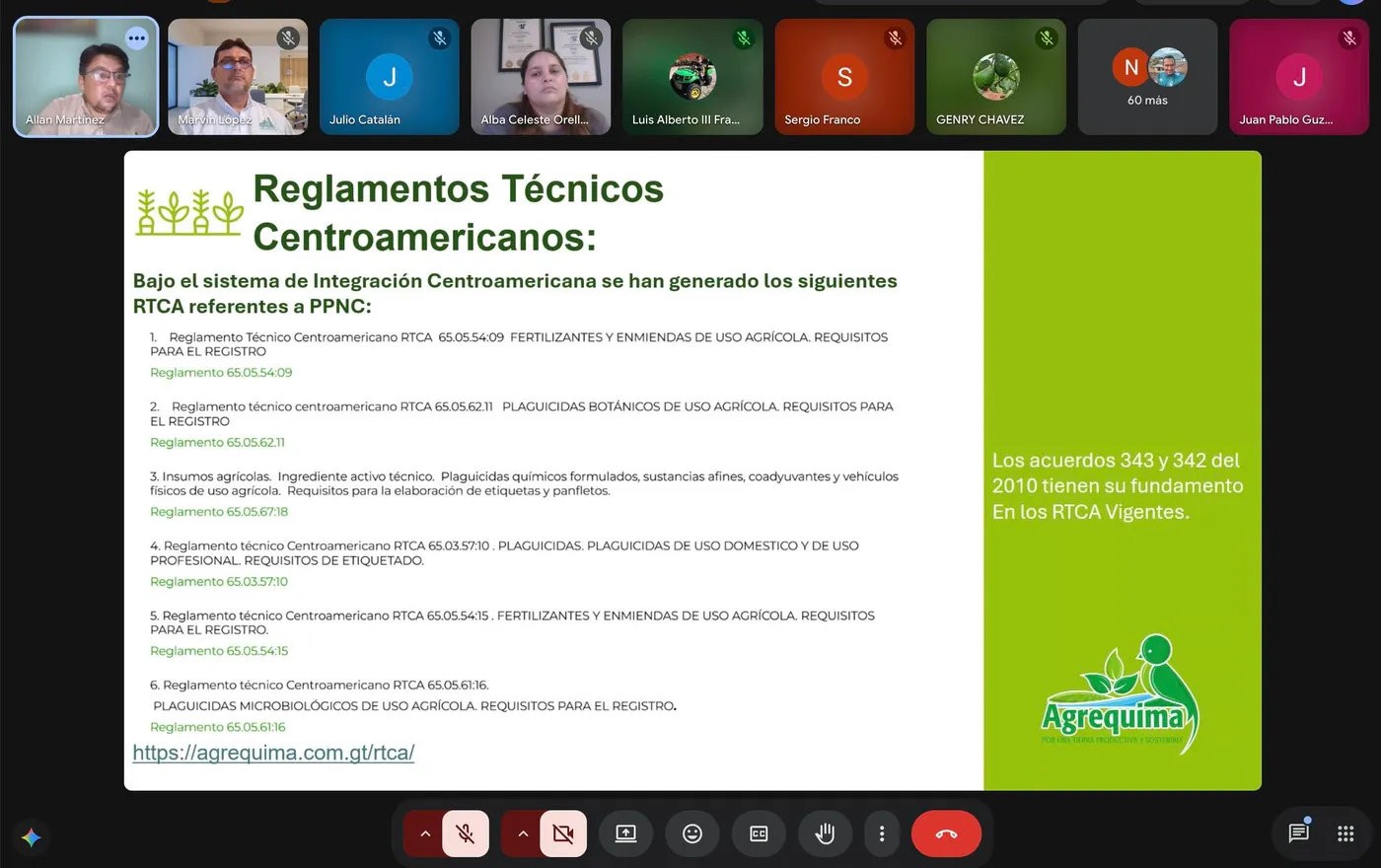Show the 60 more participants
The image size is (1381, 868).
point(1148,77)
